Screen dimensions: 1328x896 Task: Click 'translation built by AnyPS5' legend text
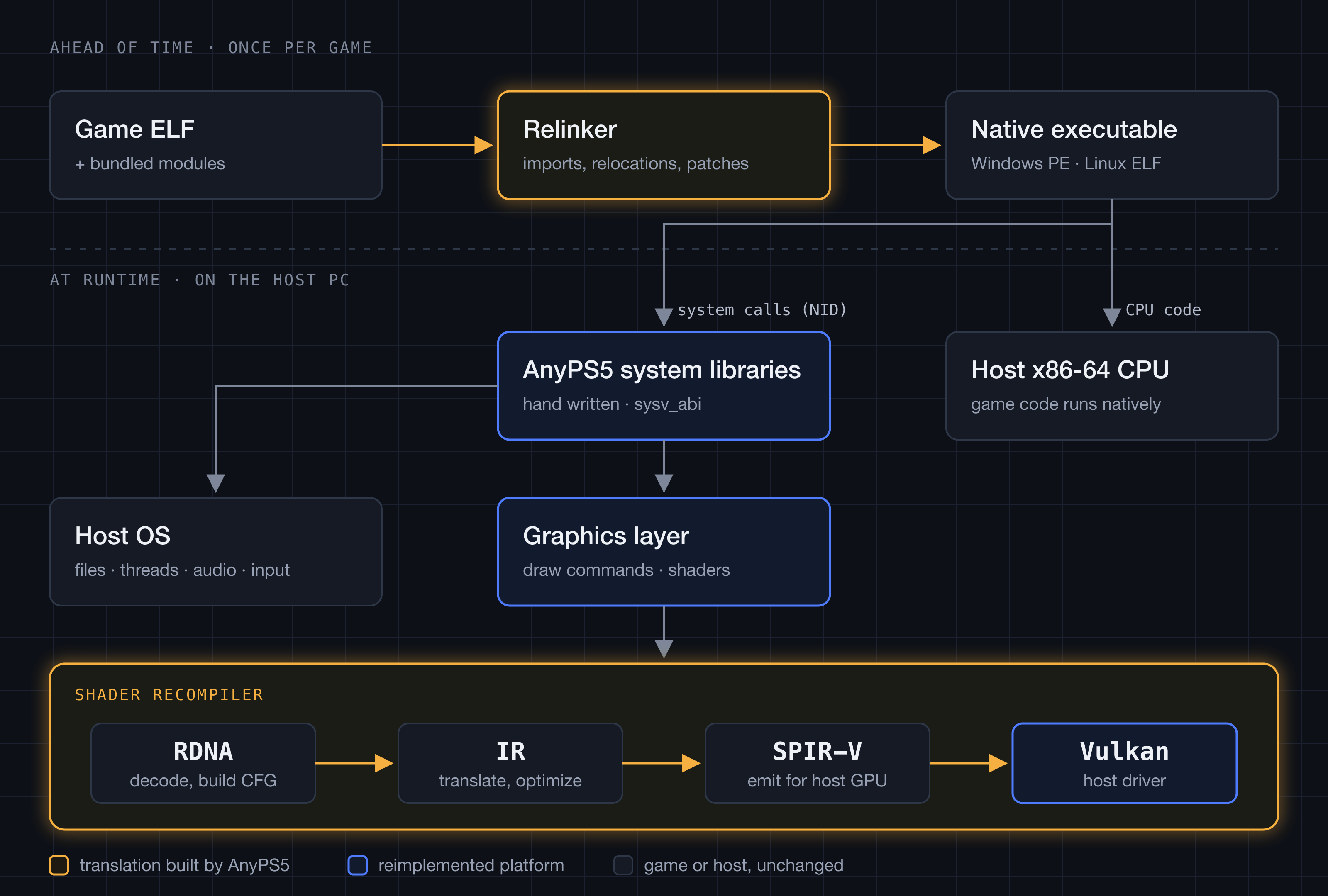185,866
